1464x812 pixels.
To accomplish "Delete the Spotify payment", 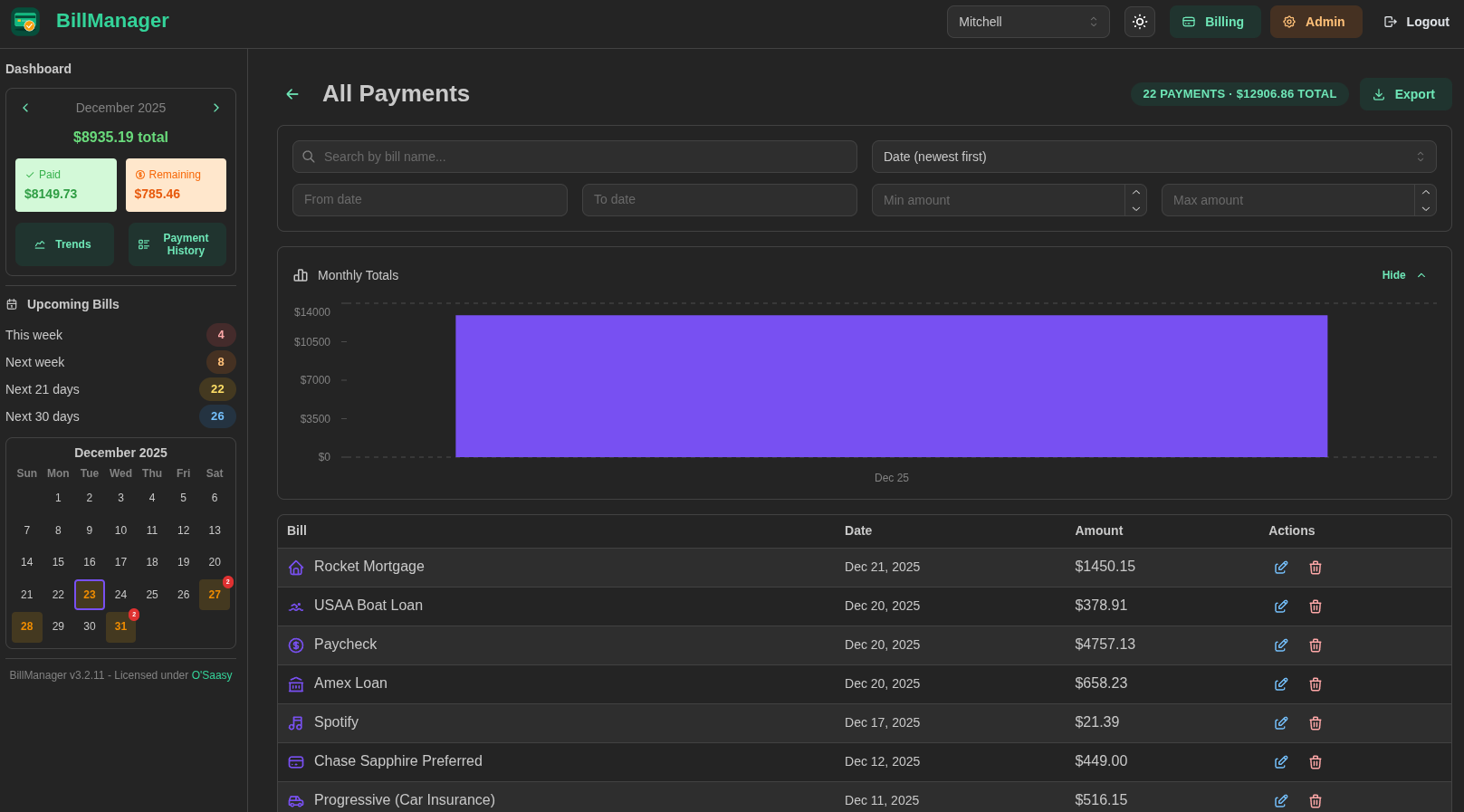I will [1316, 723].
